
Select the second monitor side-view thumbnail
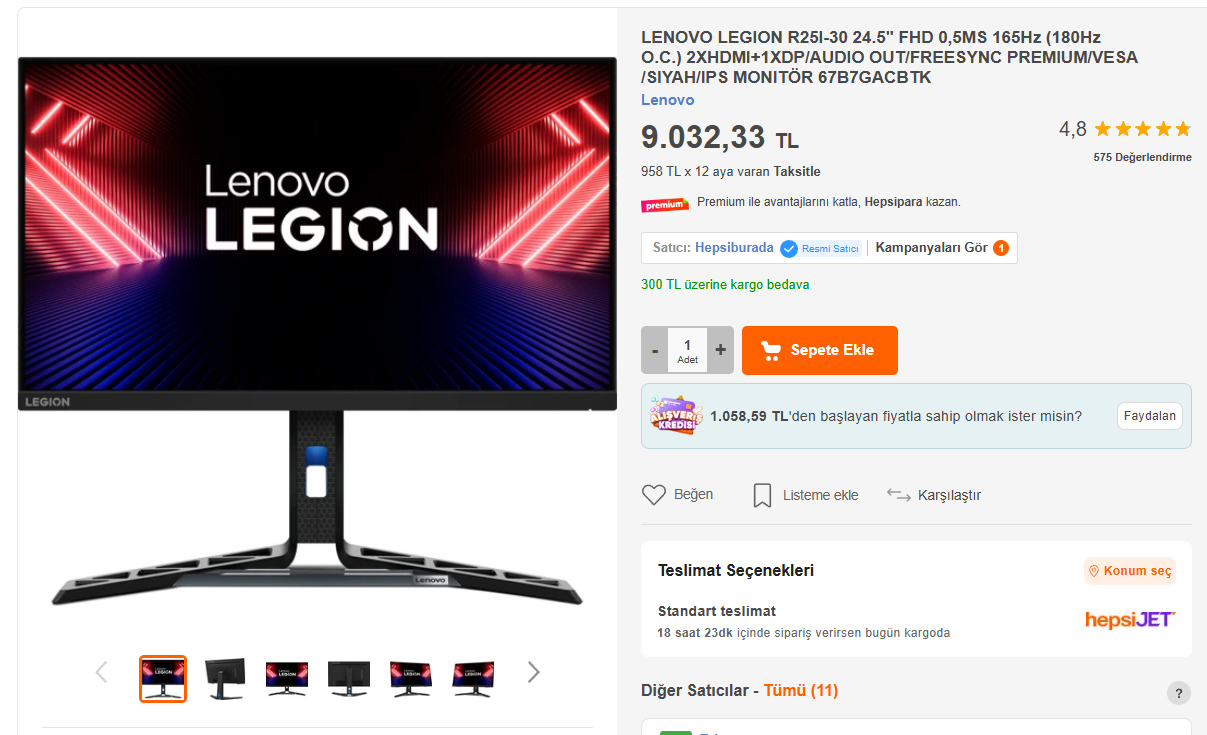click(225, 679)
